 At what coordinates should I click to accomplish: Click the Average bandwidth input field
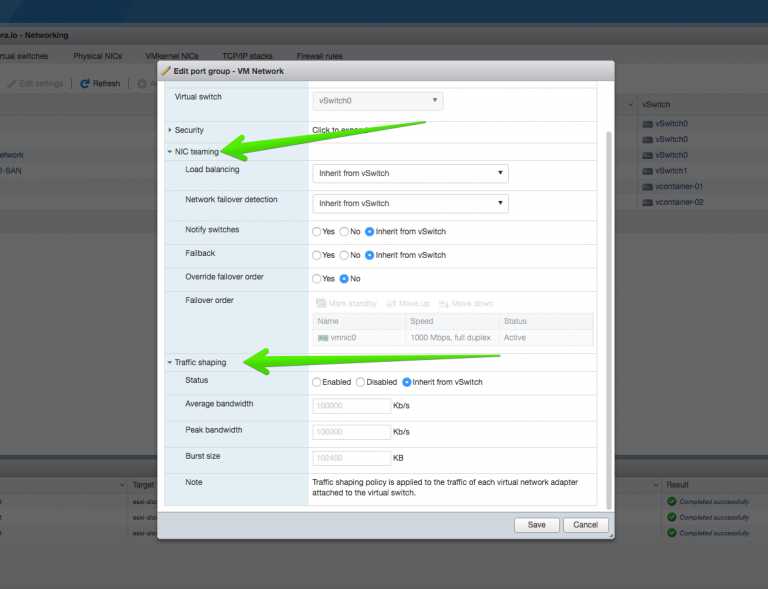(351, 405)
